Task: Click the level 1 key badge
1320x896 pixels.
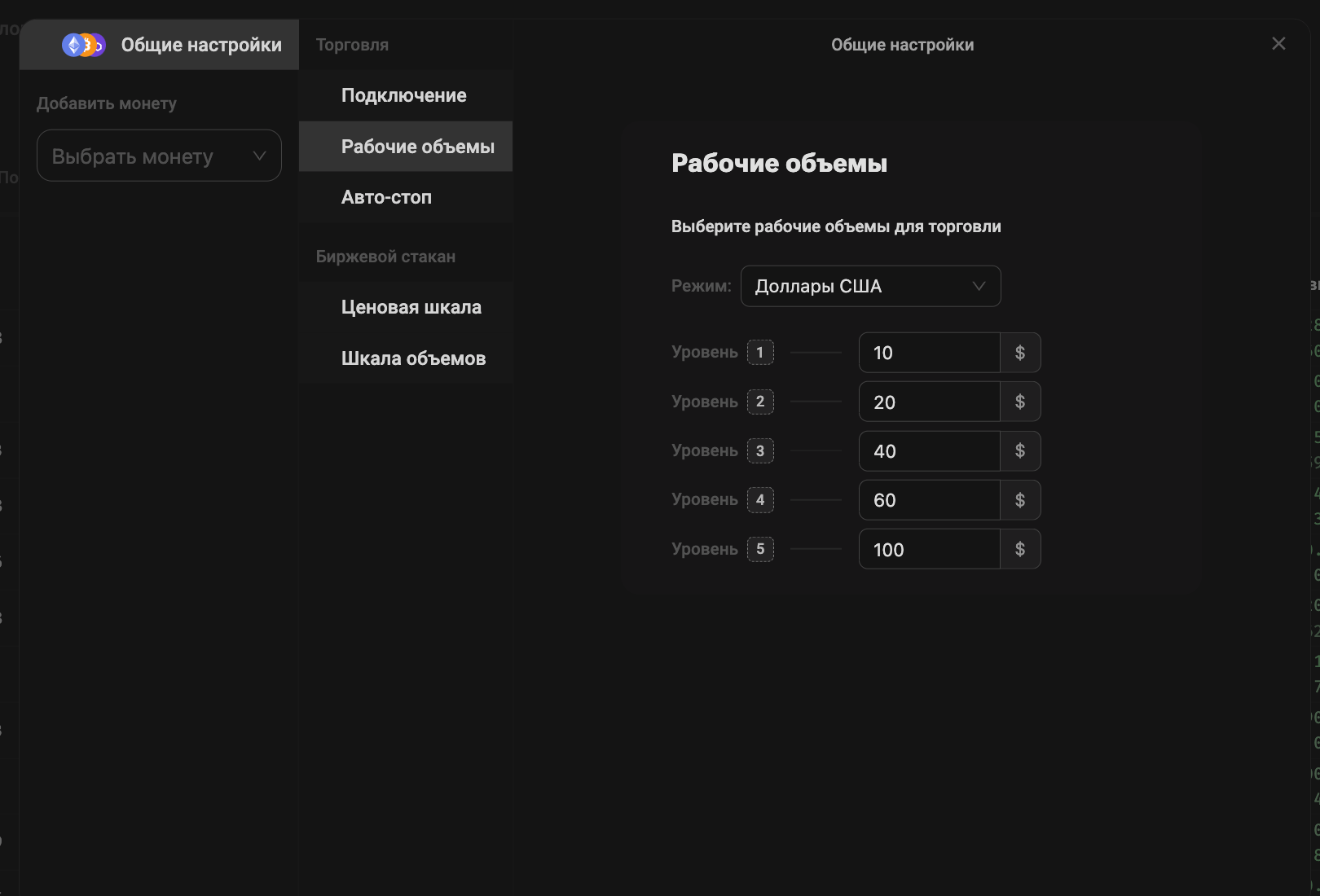Action: point(760,352)
